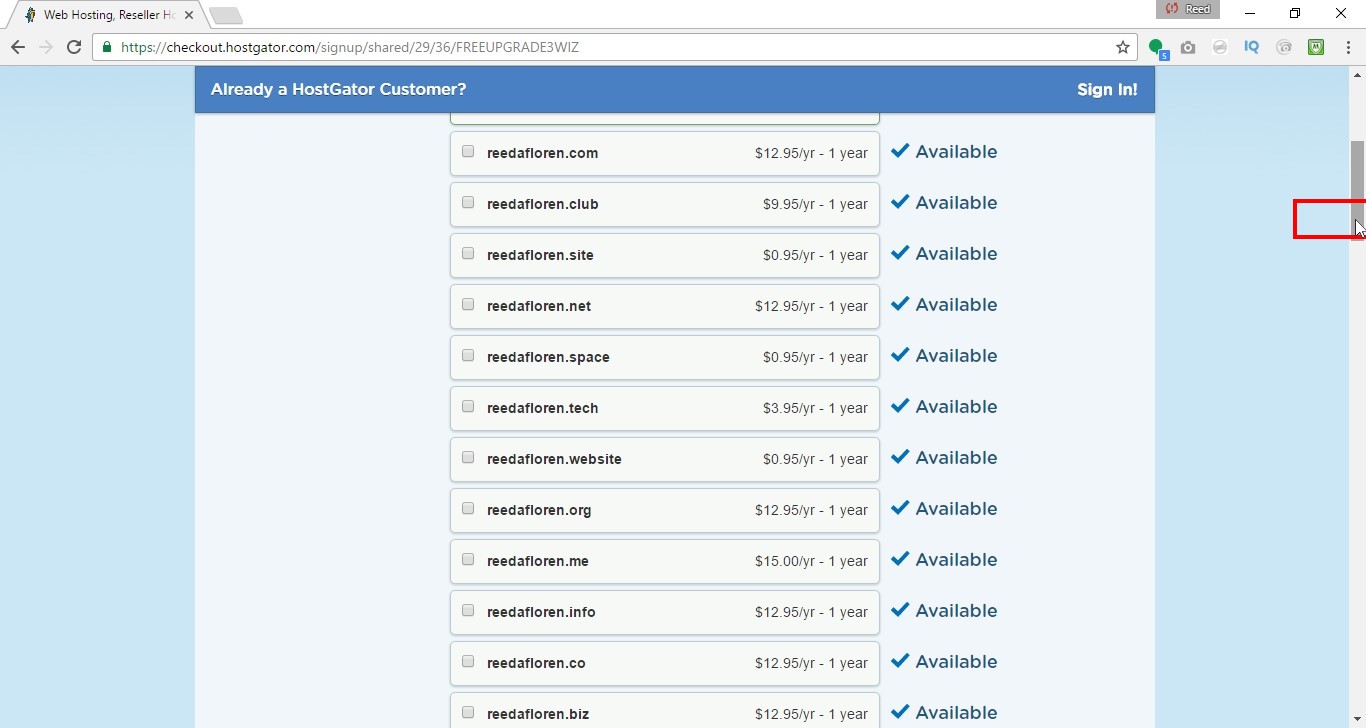The width and height of the screenshot is (1366, 728).
Task: Click the page vertical scrollbar thumb
Action: 1357,189
